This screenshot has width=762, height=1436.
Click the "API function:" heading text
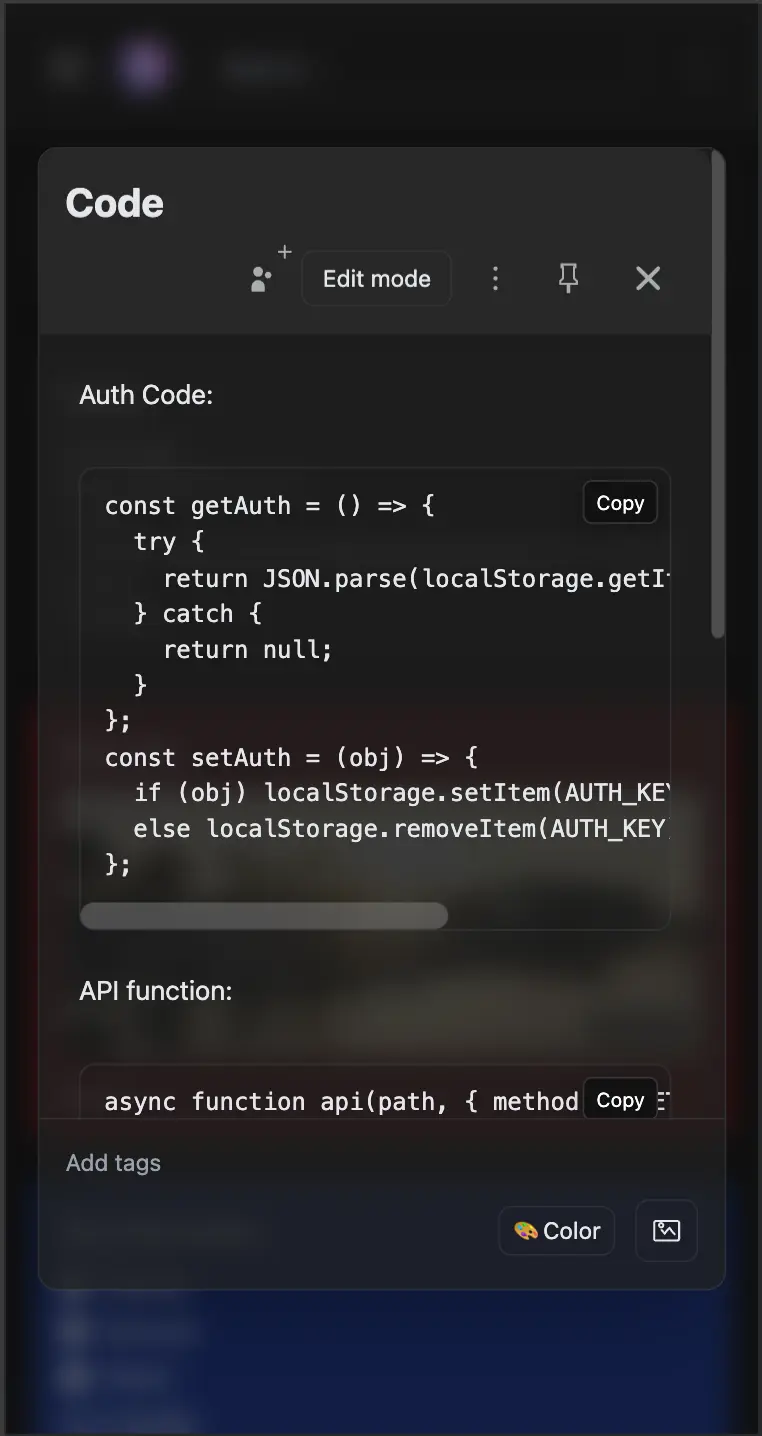(156, 991)
